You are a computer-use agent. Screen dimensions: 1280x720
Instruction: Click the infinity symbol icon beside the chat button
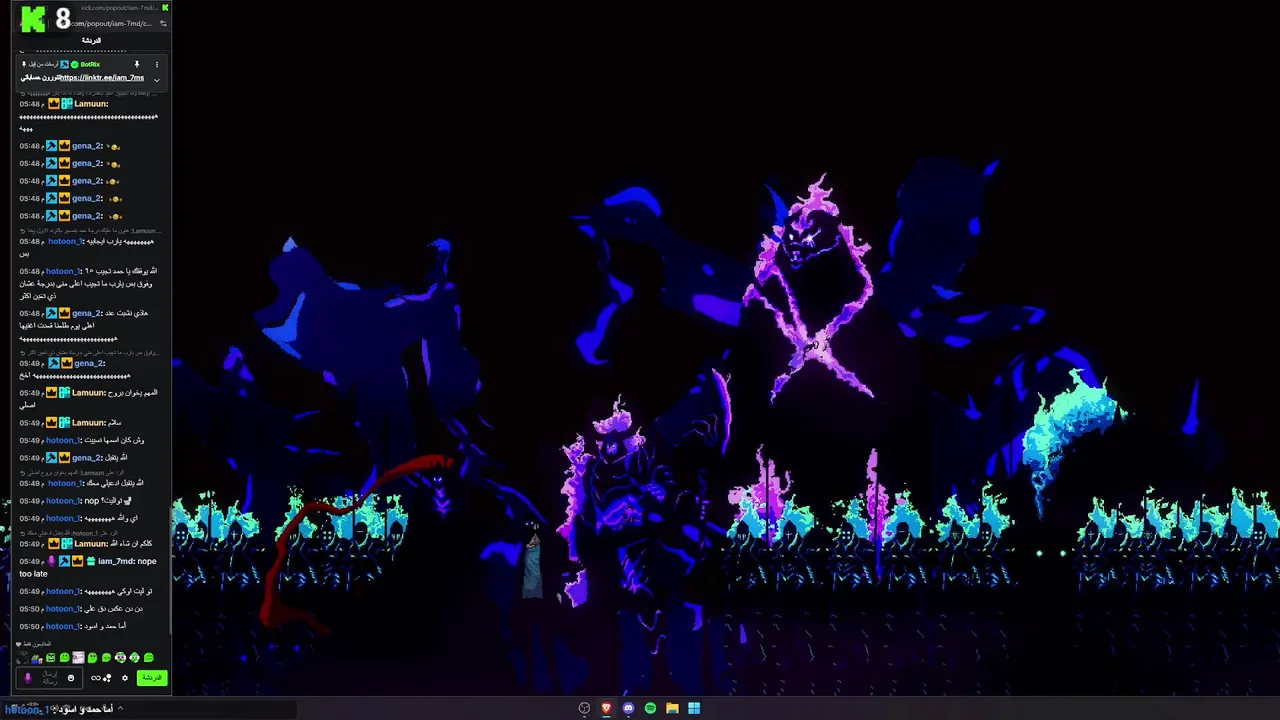click(x=96, y=678)
